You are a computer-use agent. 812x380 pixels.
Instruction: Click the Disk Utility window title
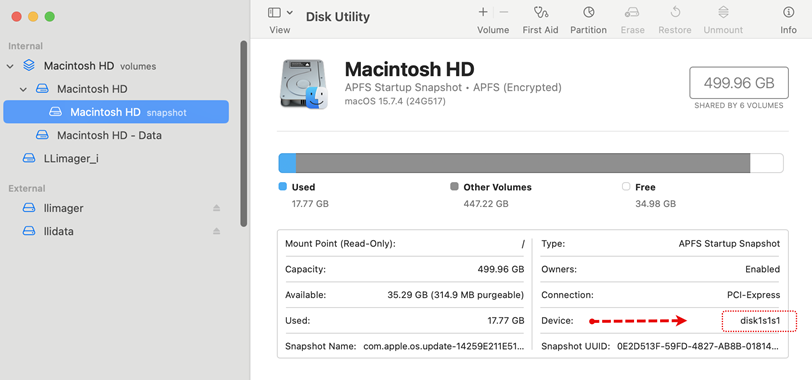[338, 17]
